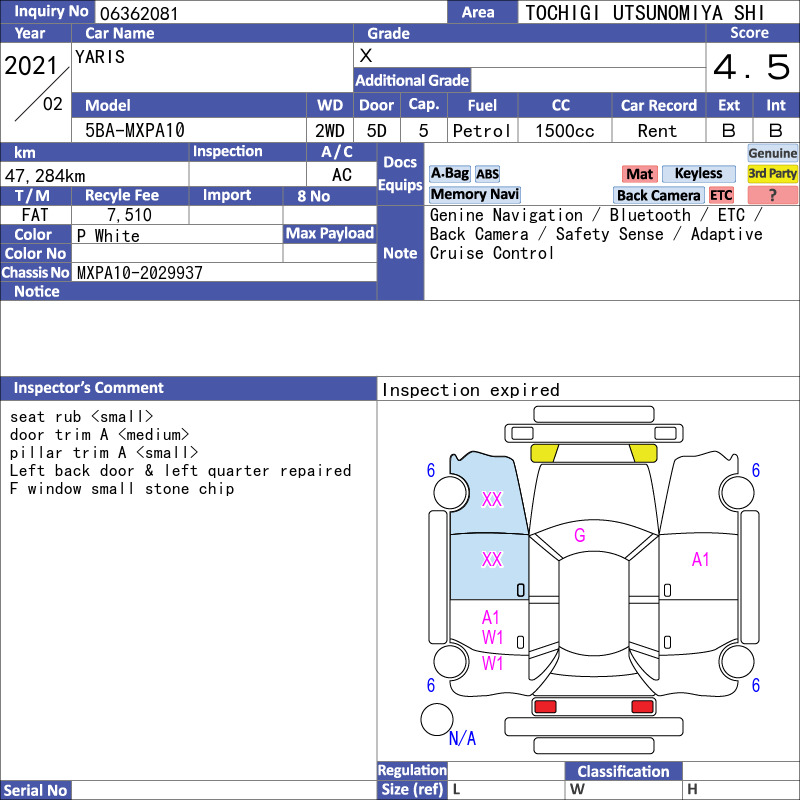This screenshot has height=800, width=800.
Task: Click the A1 mark on right door
Action: [x=700, y=560]
